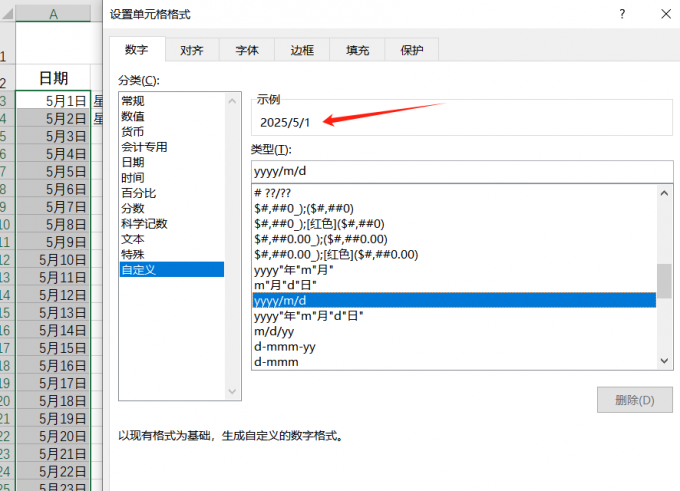The width and height of the screenshot is (680, 491).
Task: Click the 日期 header cell
Action: point(53,78)
